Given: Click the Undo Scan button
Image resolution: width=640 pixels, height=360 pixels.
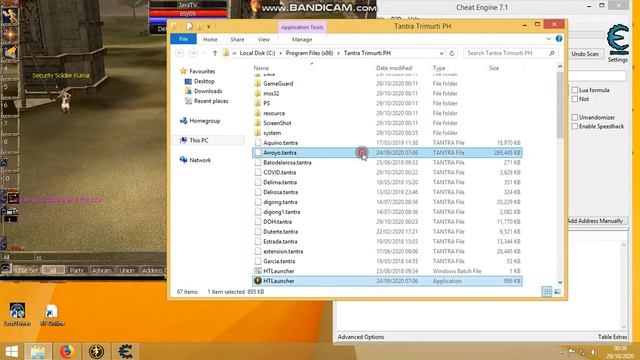Looking at the screenshot, I should (585, 54).
